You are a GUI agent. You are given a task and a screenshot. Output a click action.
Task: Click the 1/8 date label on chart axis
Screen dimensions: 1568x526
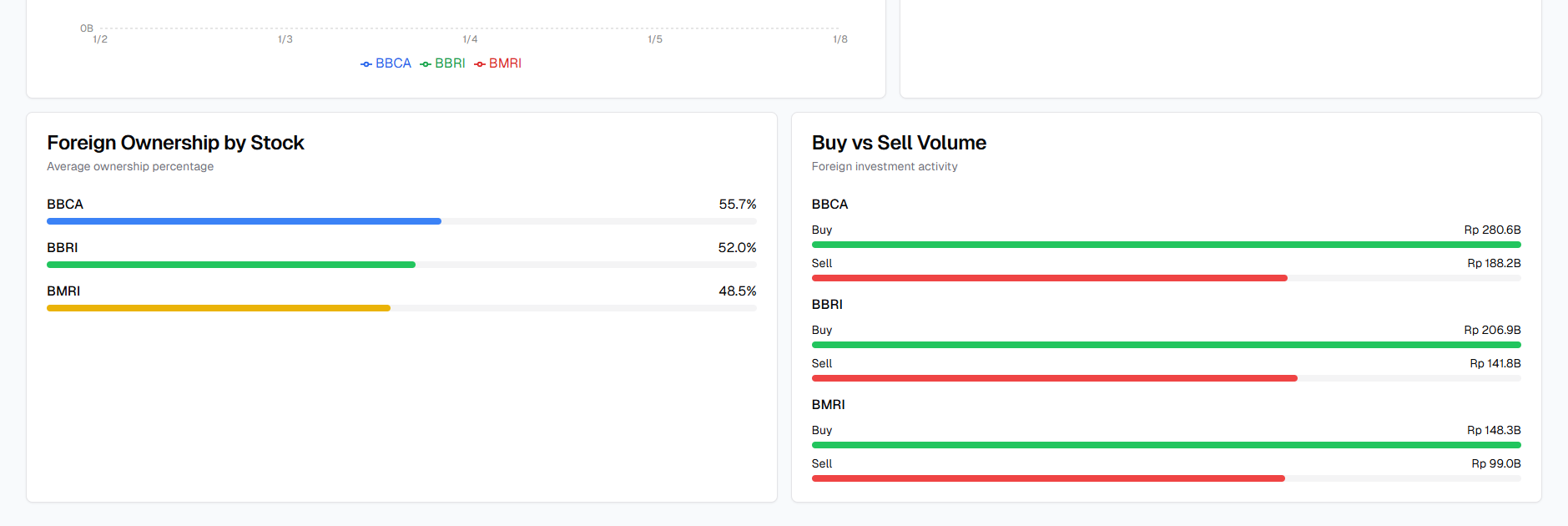pyautogui.click(x=840, y=39)
